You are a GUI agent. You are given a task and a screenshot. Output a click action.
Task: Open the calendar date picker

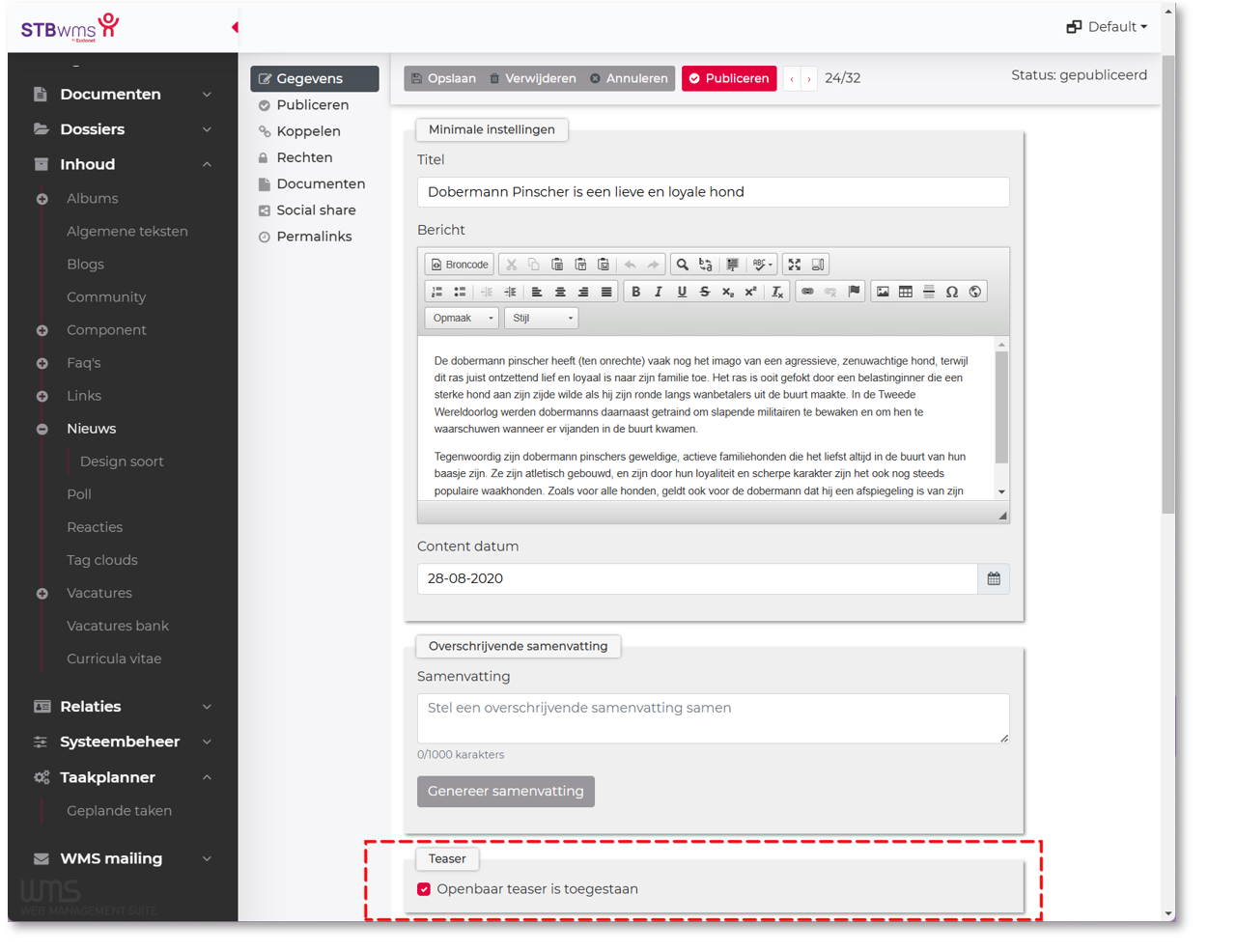(x=994, y=579)
